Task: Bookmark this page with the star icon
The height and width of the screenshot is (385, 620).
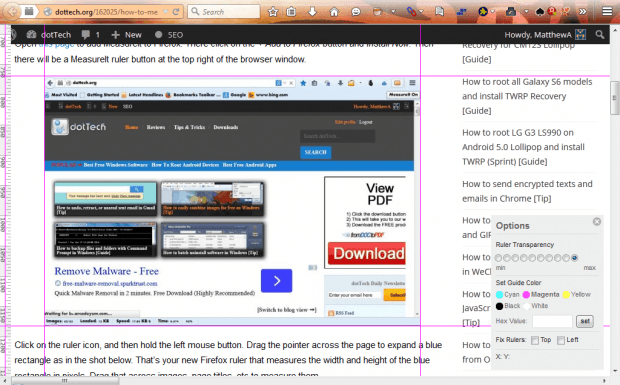Action: click(273, 12)
